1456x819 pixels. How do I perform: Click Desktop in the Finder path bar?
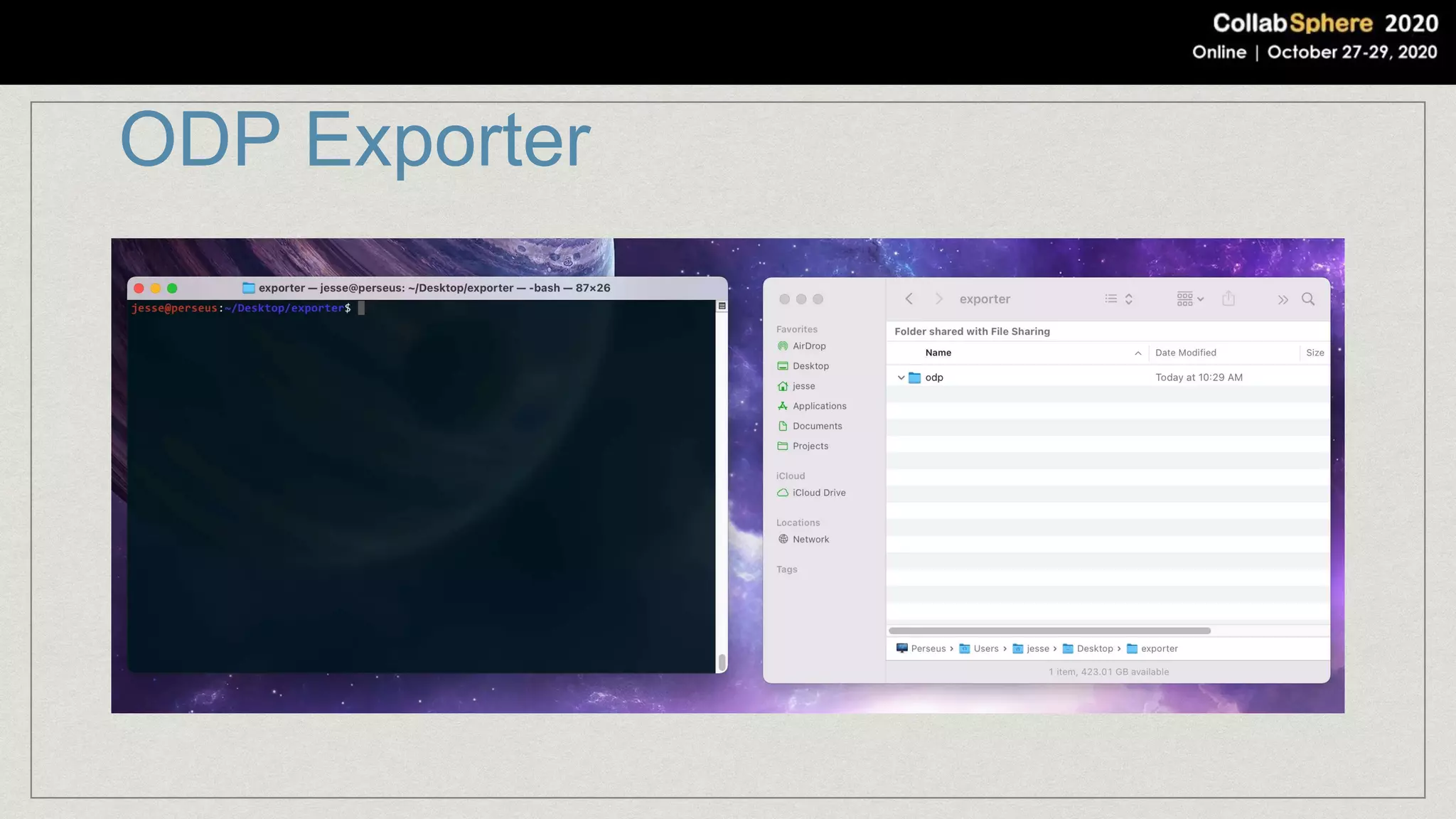point(1088,648)
